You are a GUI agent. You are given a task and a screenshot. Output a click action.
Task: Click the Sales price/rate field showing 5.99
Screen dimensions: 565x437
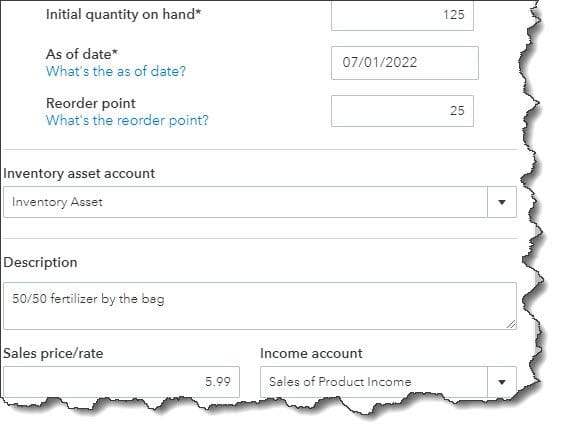pyautogui.click(x=121, y=382)
